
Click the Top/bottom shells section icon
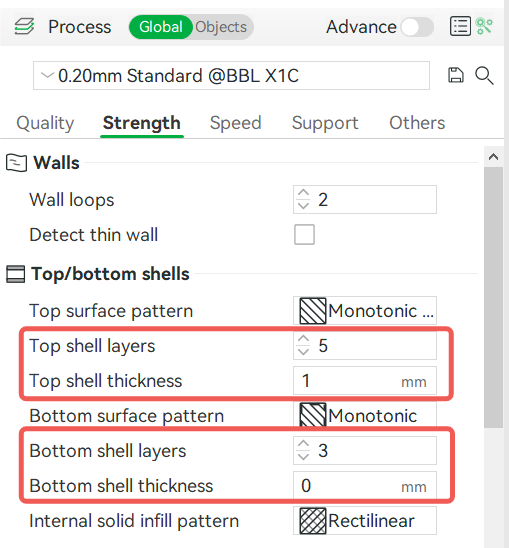16,274
